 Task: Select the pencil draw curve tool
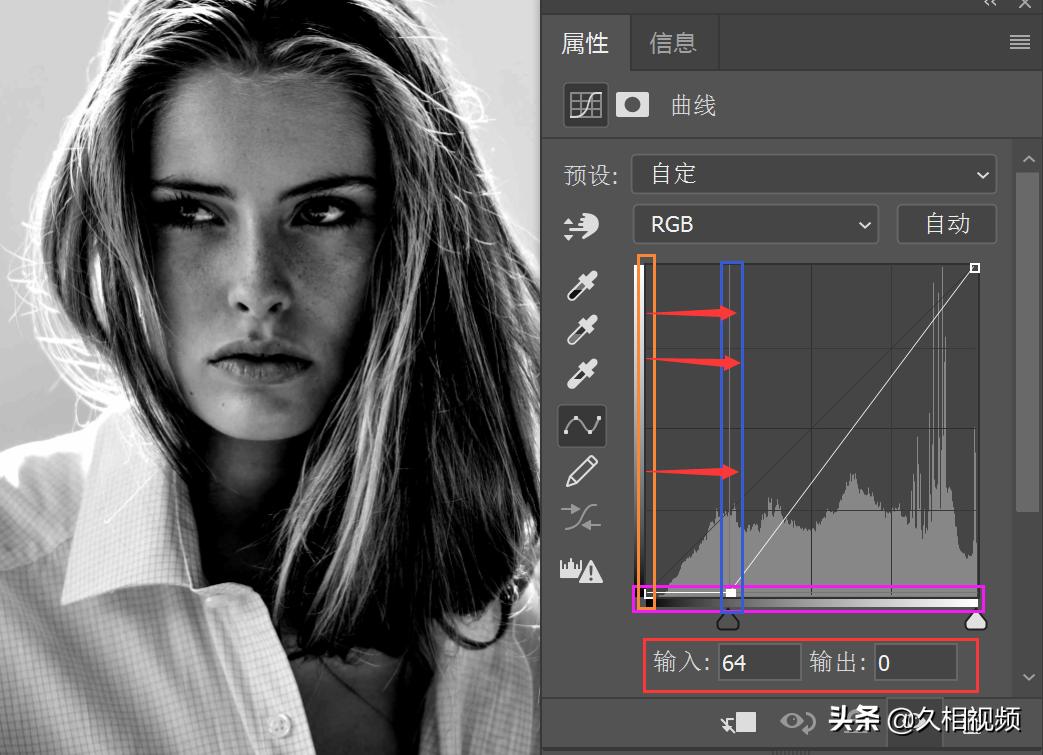[581, 471]
